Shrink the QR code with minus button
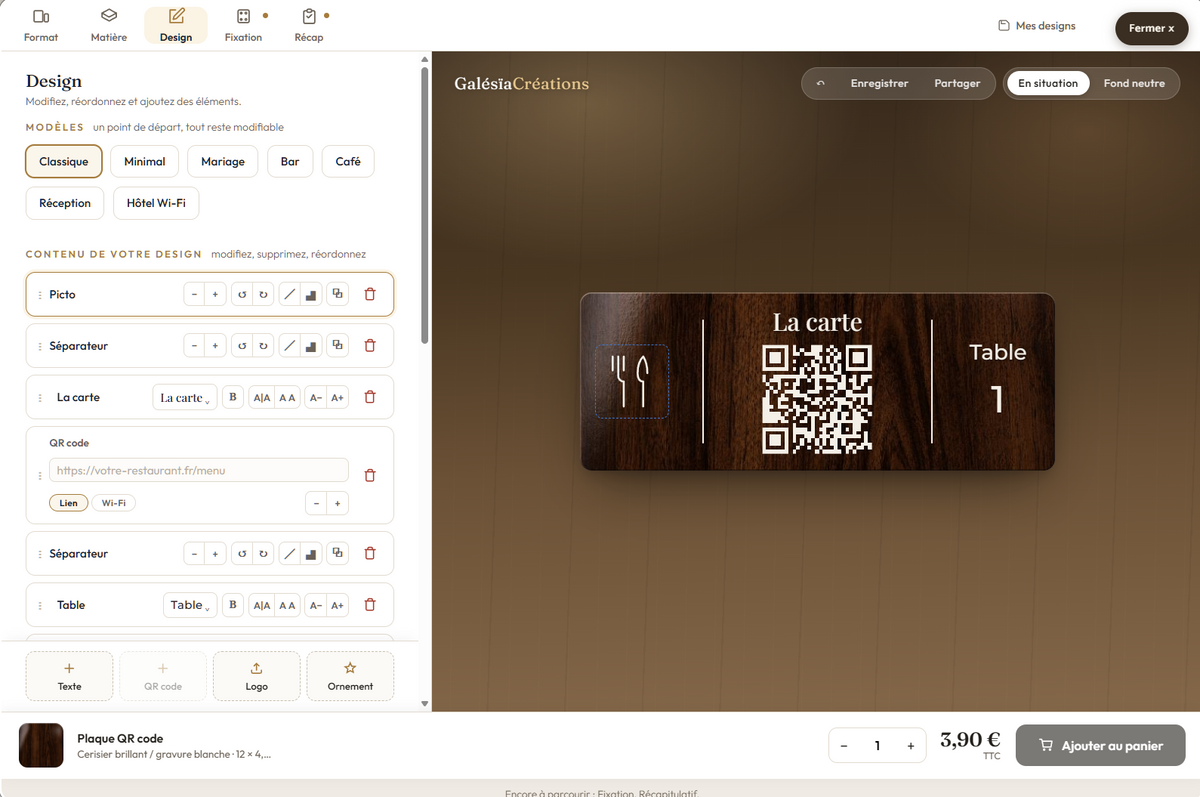 pyautogui.click(x=316, y=503)
